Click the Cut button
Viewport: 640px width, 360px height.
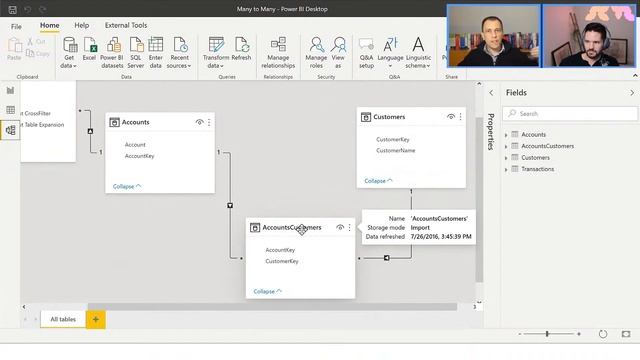(36, 42)
